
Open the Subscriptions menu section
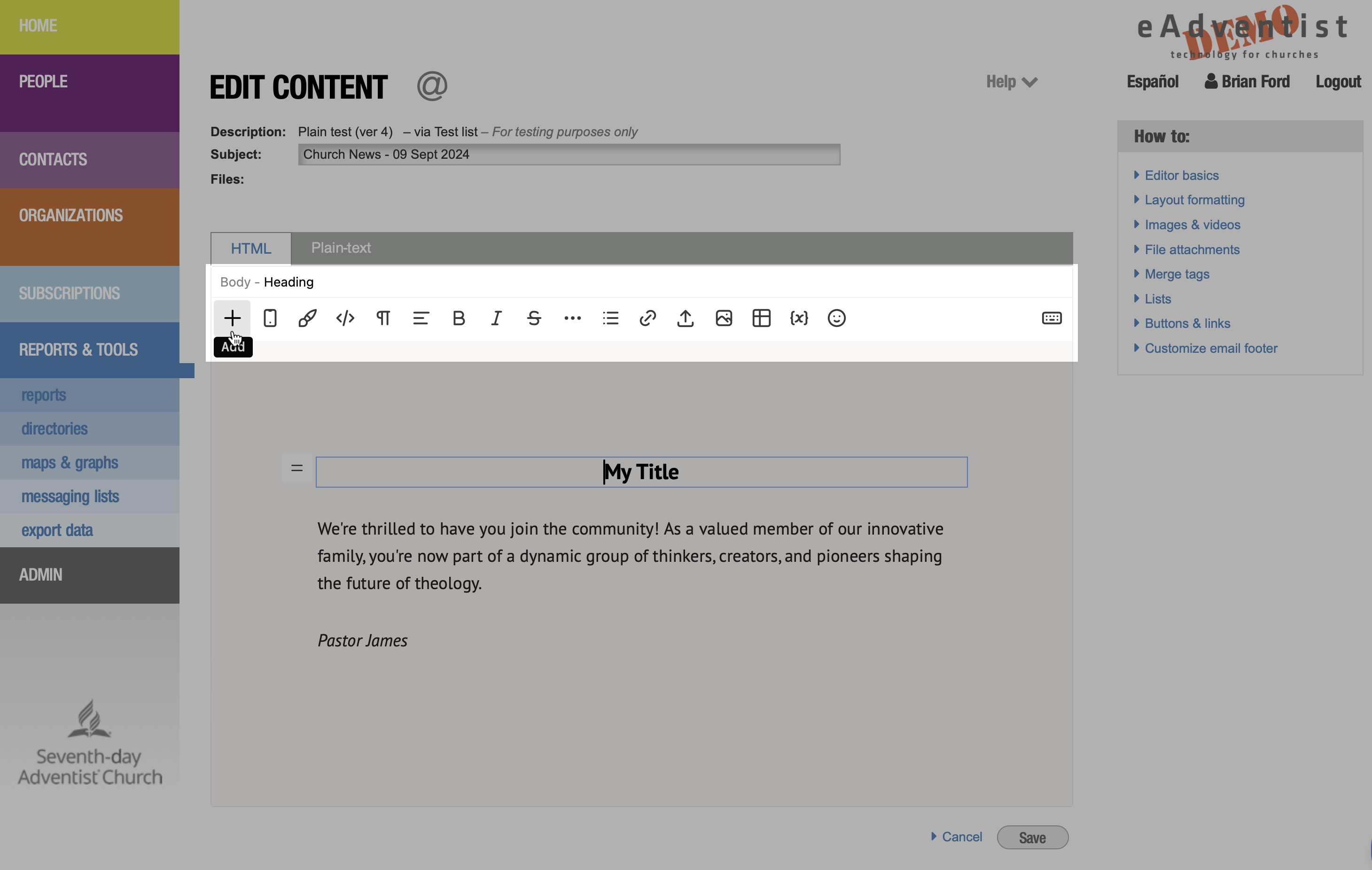point(70,294)
